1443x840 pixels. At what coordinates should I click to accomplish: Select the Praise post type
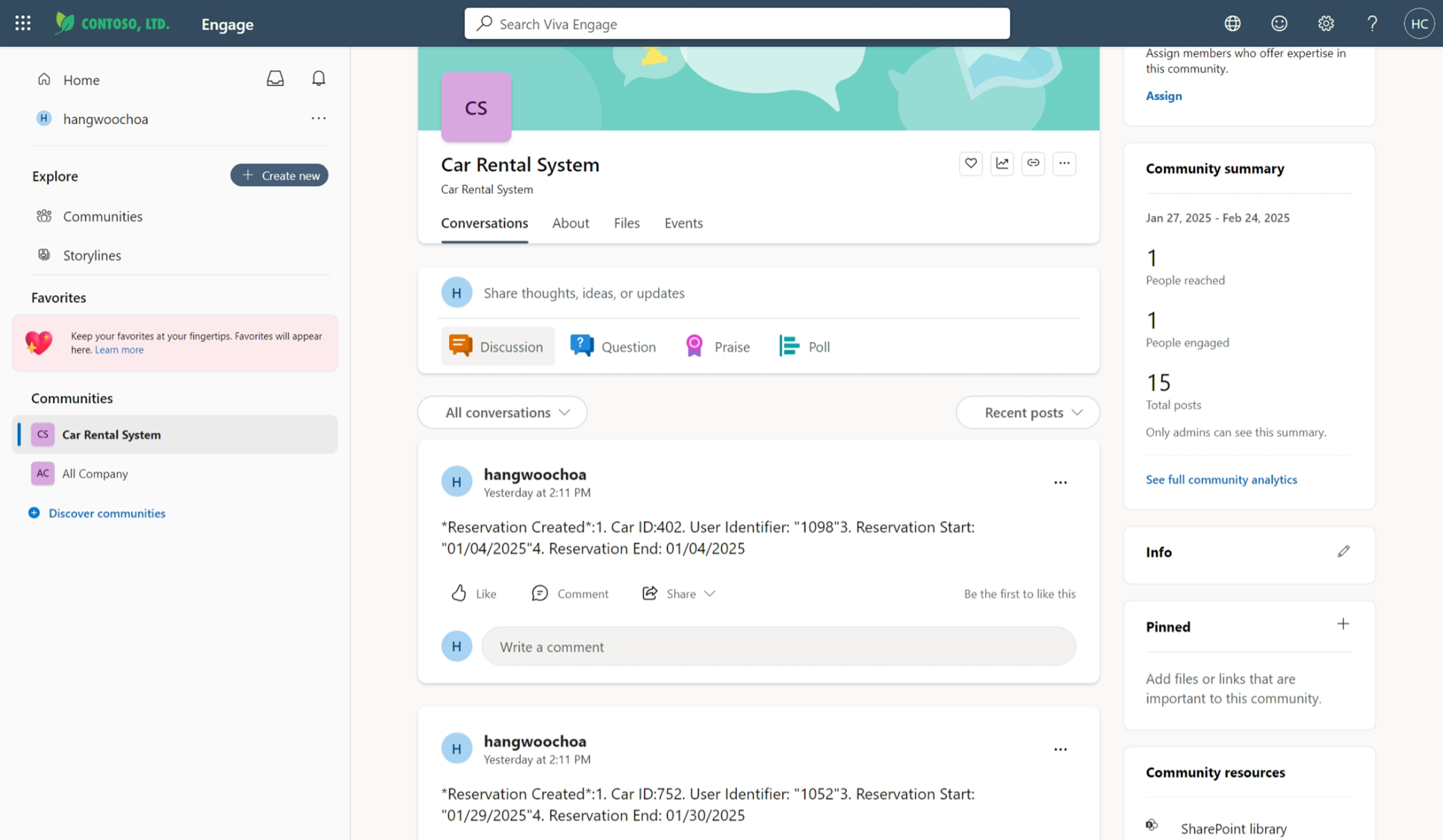point(717,346)
